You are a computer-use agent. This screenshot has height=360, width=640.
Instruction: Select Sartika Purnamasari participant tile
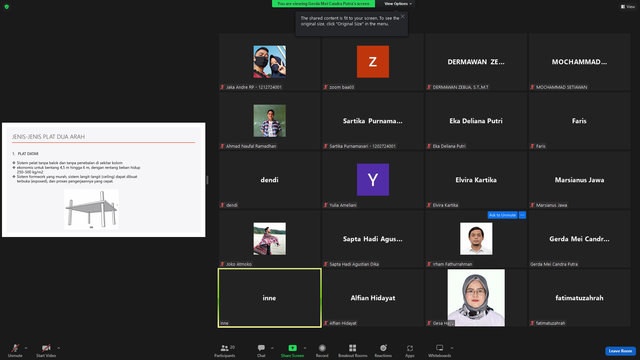373,121
